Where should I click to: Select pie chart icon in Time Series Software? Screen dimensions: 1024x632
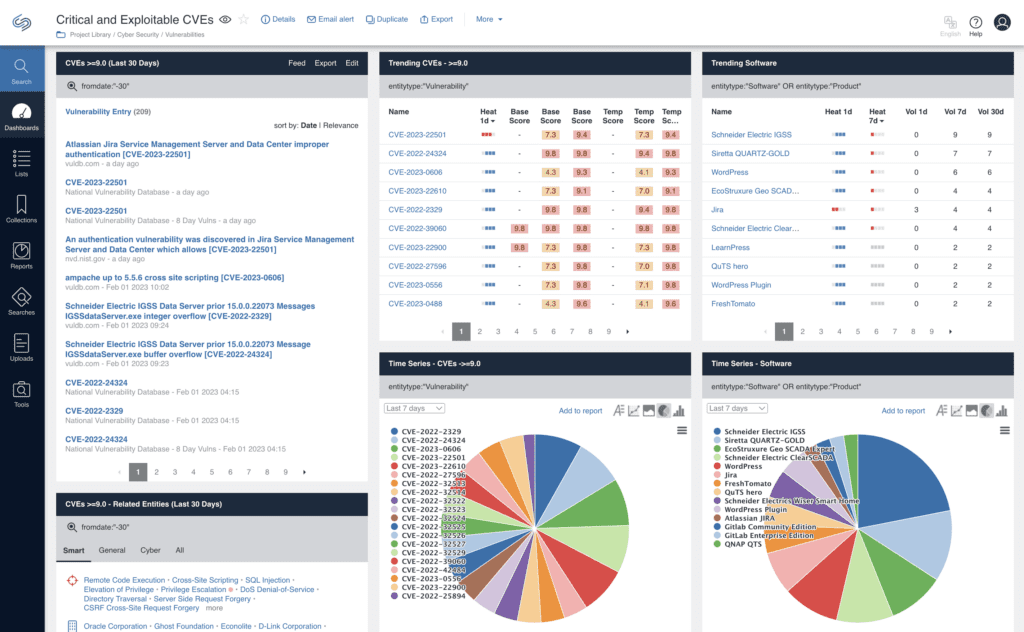[986, 411]
